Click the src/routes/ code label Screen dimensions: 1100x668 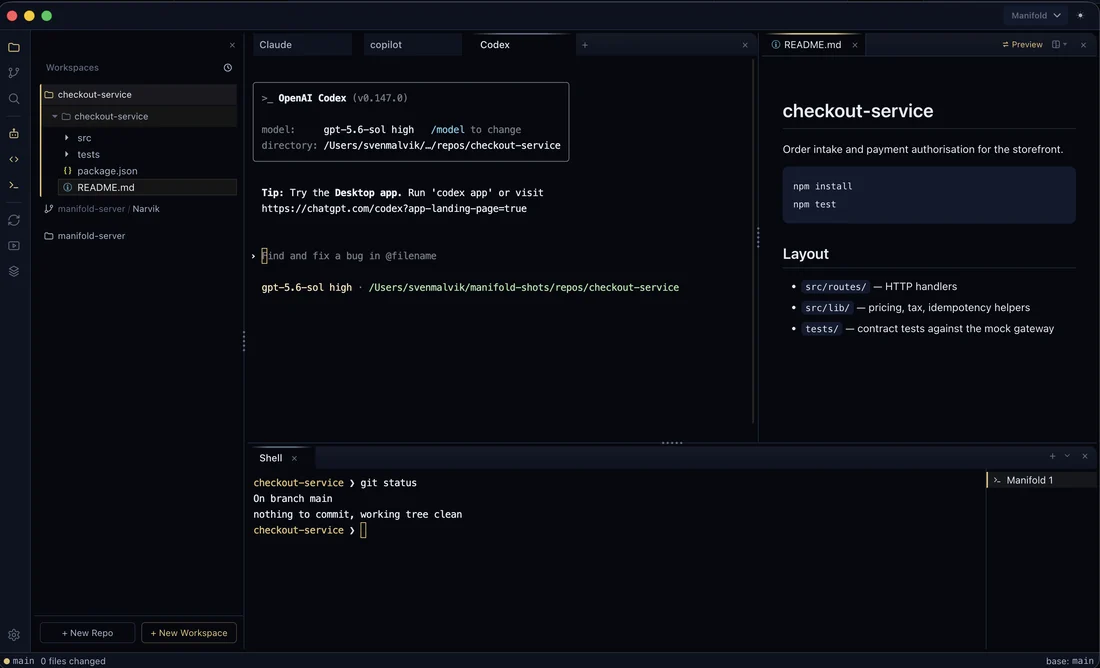836,287
